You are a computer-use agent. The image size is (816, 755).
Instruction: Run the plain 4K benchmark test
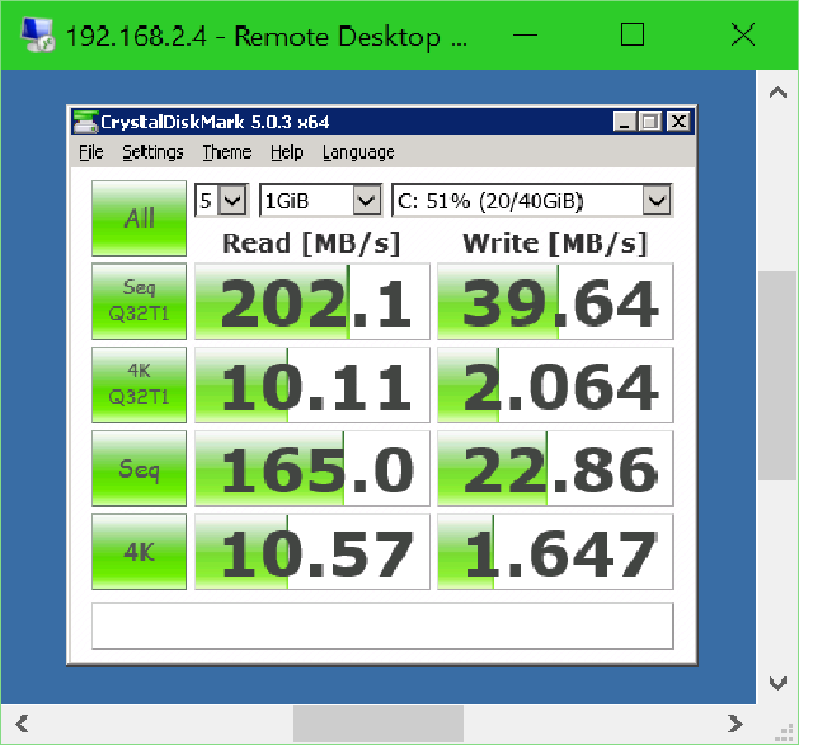[x=139, y=551]
